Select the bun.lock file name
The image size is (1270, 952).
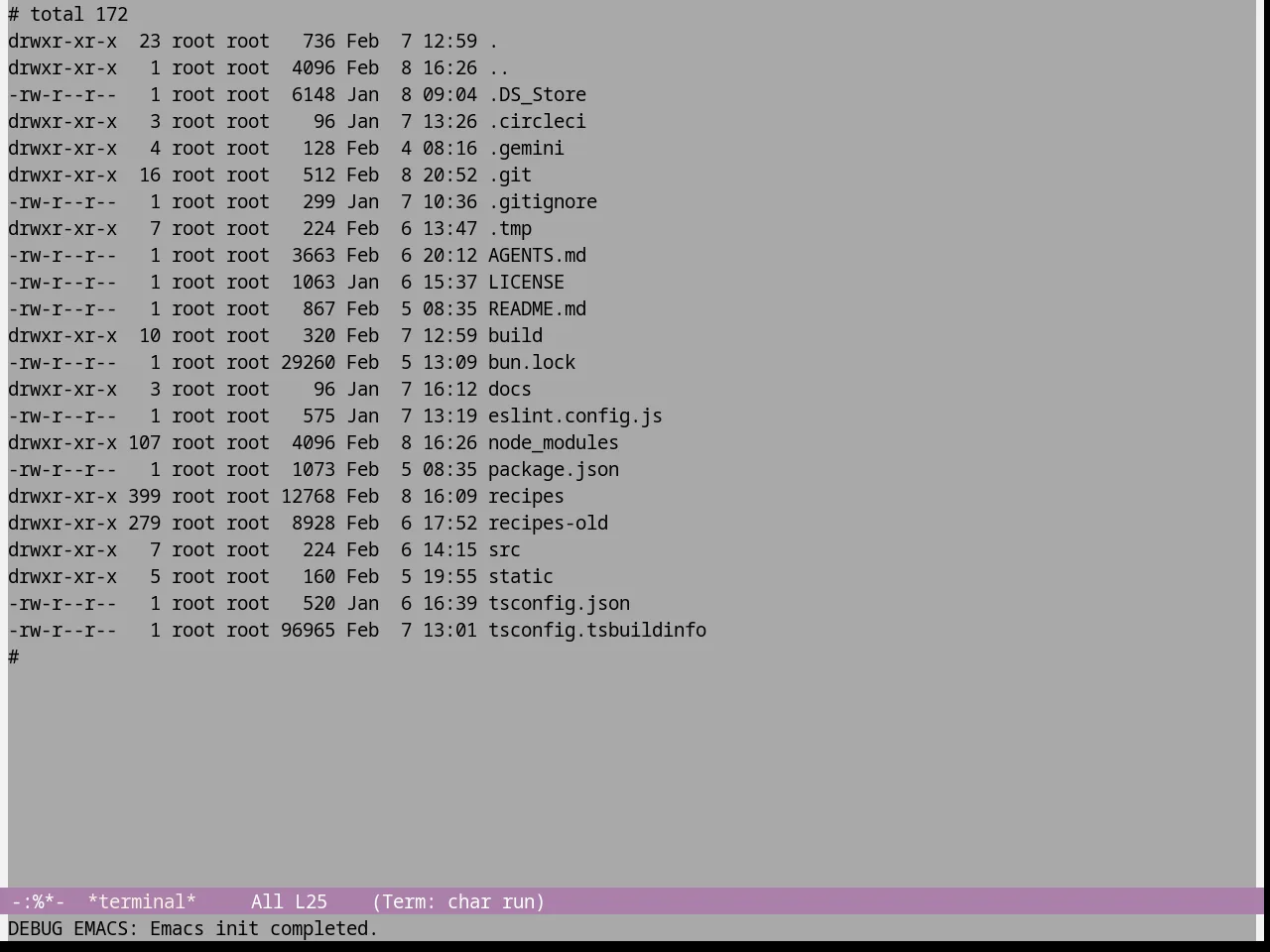pos(532,362)
